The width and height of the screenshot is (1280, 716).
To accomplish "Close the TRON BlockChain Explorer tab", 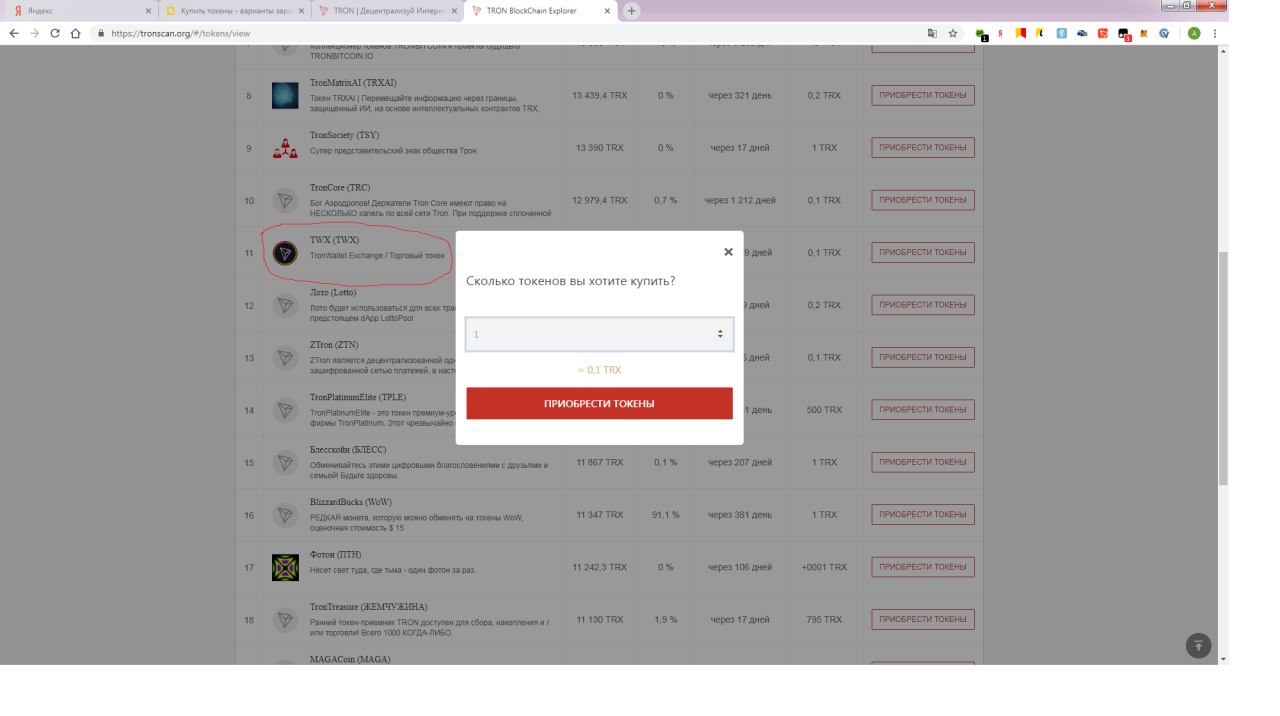I will (x=606, y=11).
